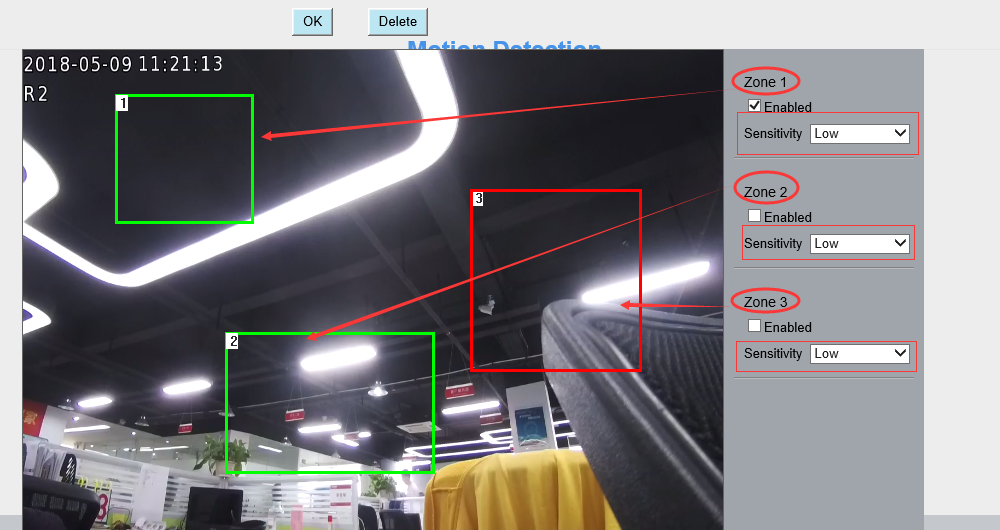The image size is (1000, 530).
Task: Click the timestamp 2018-05-09 11:21:13 overlay
Action: [x=123, y=64]
